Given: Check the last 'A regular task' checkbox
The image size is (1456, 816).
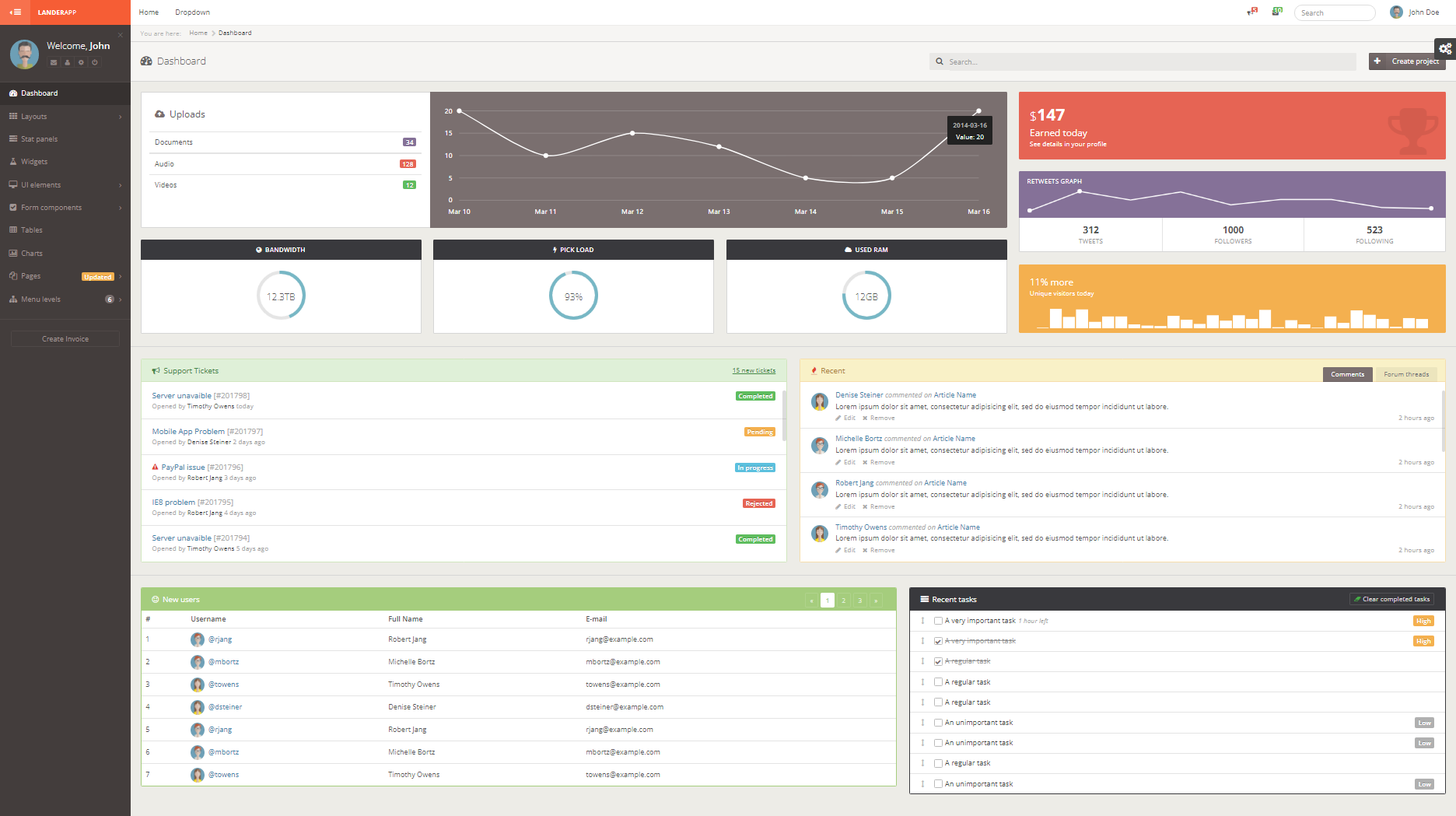Looking at the screenshot, I should (938, 763).
